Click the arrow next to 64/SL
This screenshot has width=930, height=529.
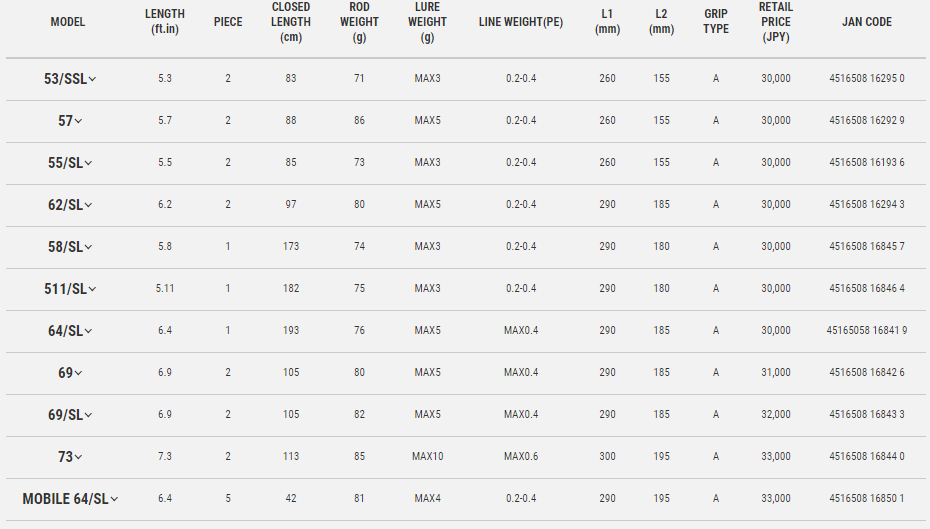pos(88,332)
